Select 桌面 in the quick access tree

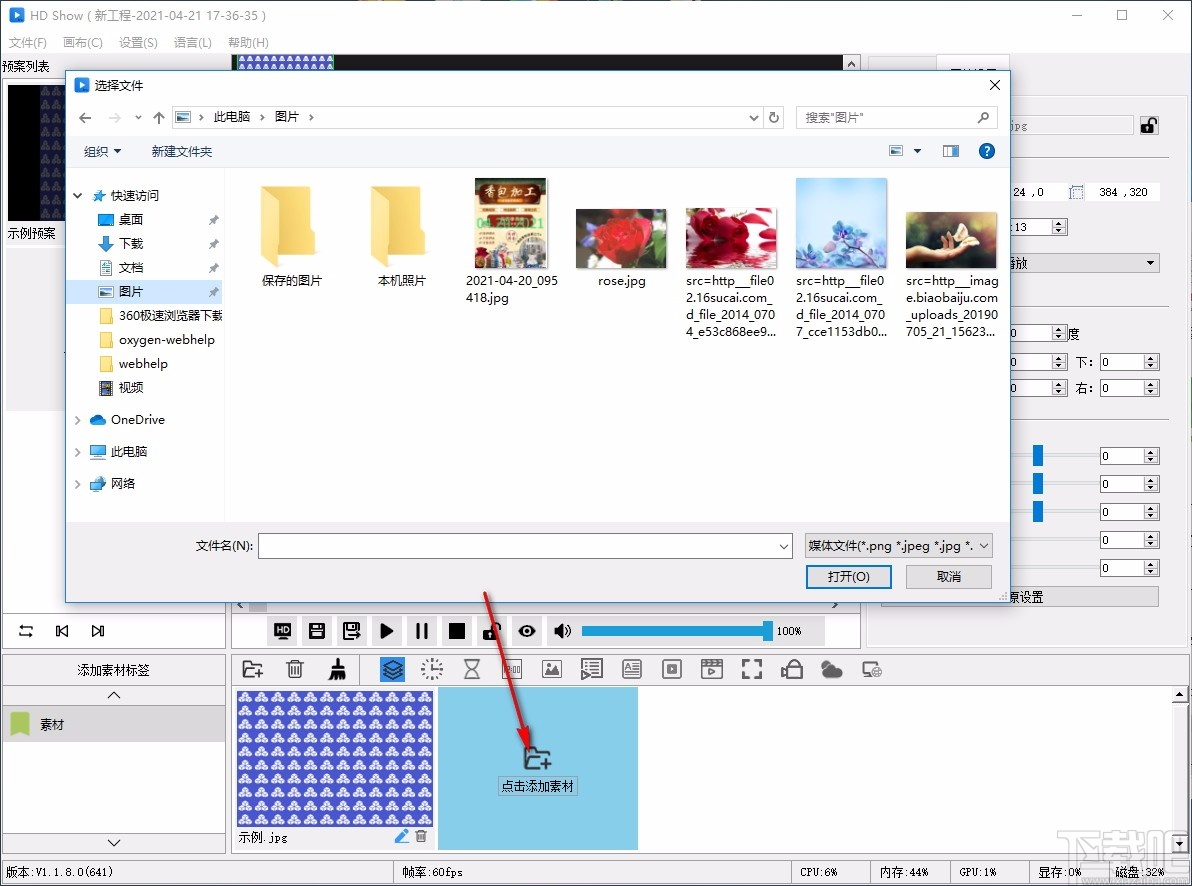[131, 220]
